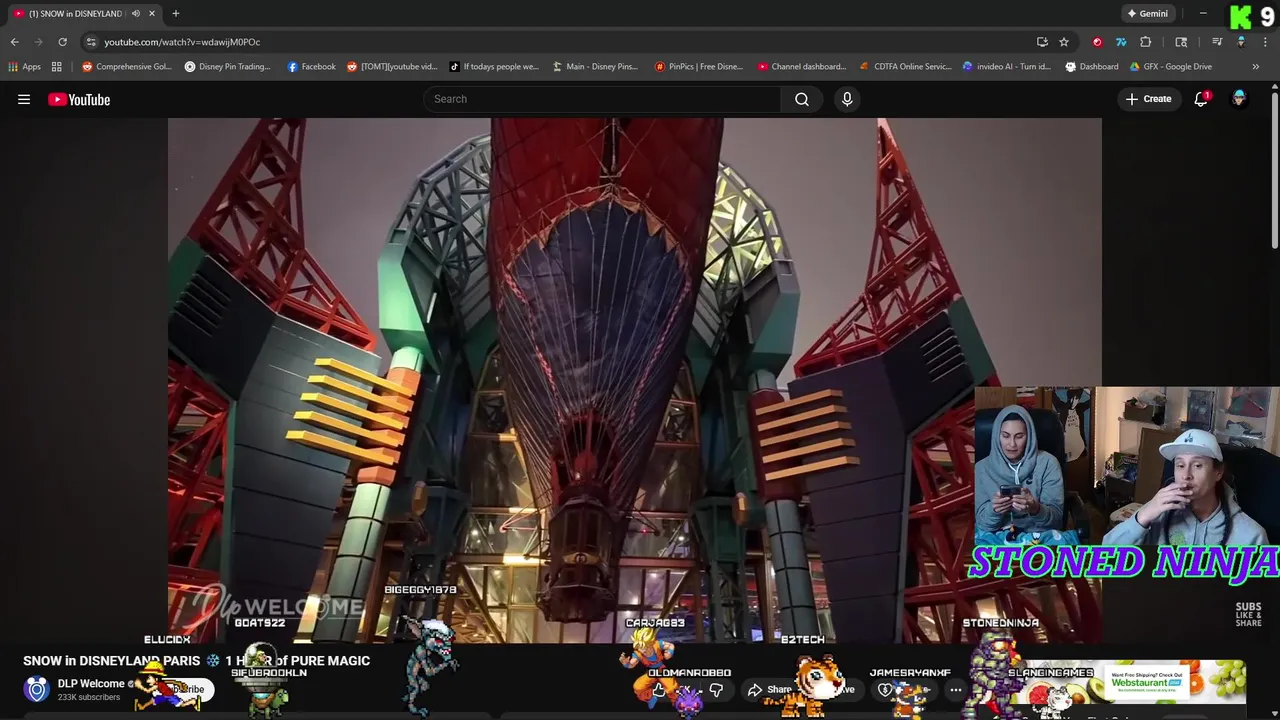Reload the page with refresh icon
The height and width of the screenshot is (720, 1280).
tap(62, 42)
